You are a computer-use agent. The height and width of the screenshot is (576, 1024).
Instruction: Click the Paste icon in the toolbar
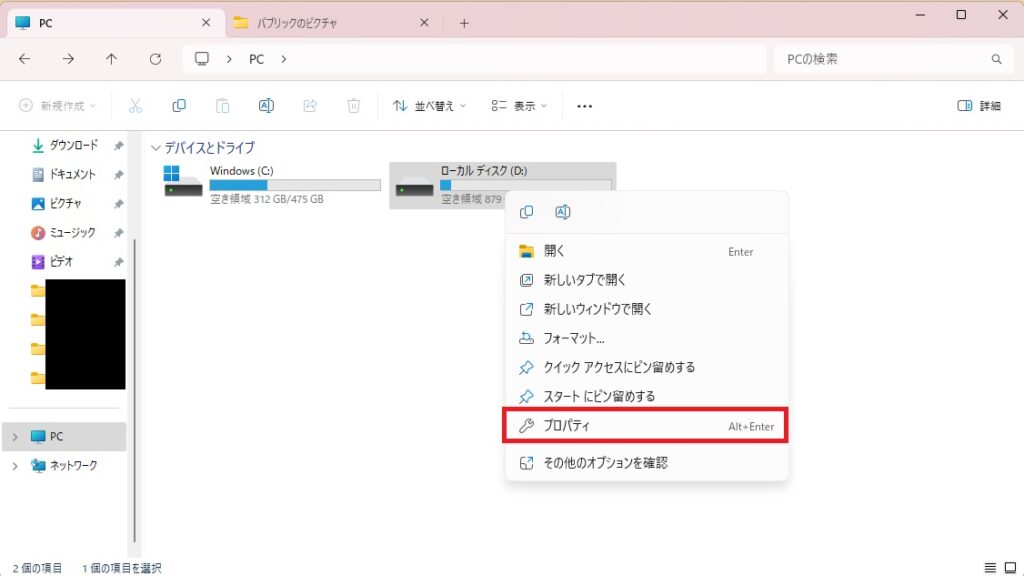tap(222, 105)
